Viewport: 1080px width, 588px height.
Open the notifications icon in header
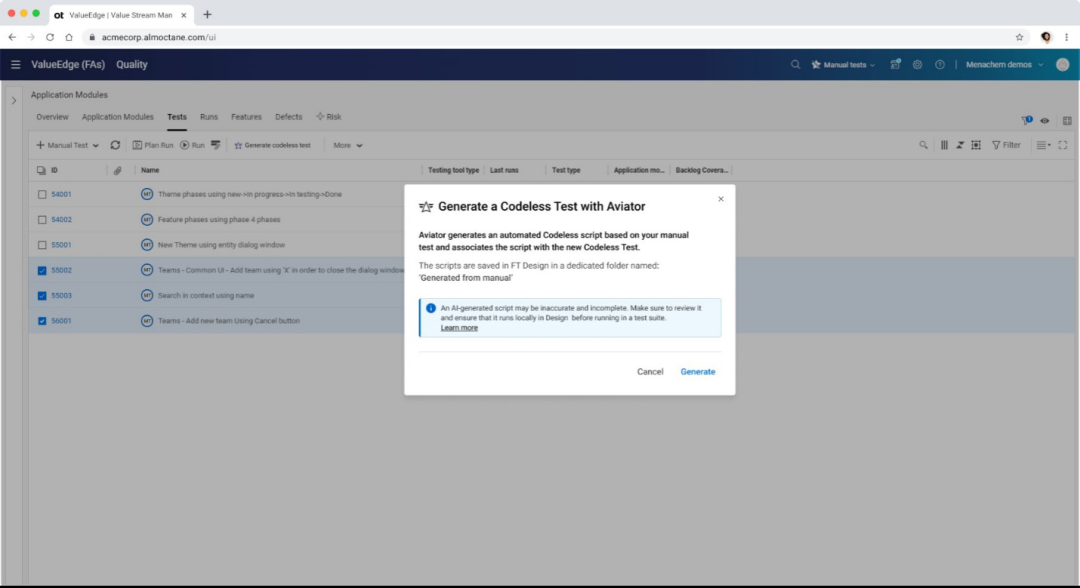click(895, 65)
